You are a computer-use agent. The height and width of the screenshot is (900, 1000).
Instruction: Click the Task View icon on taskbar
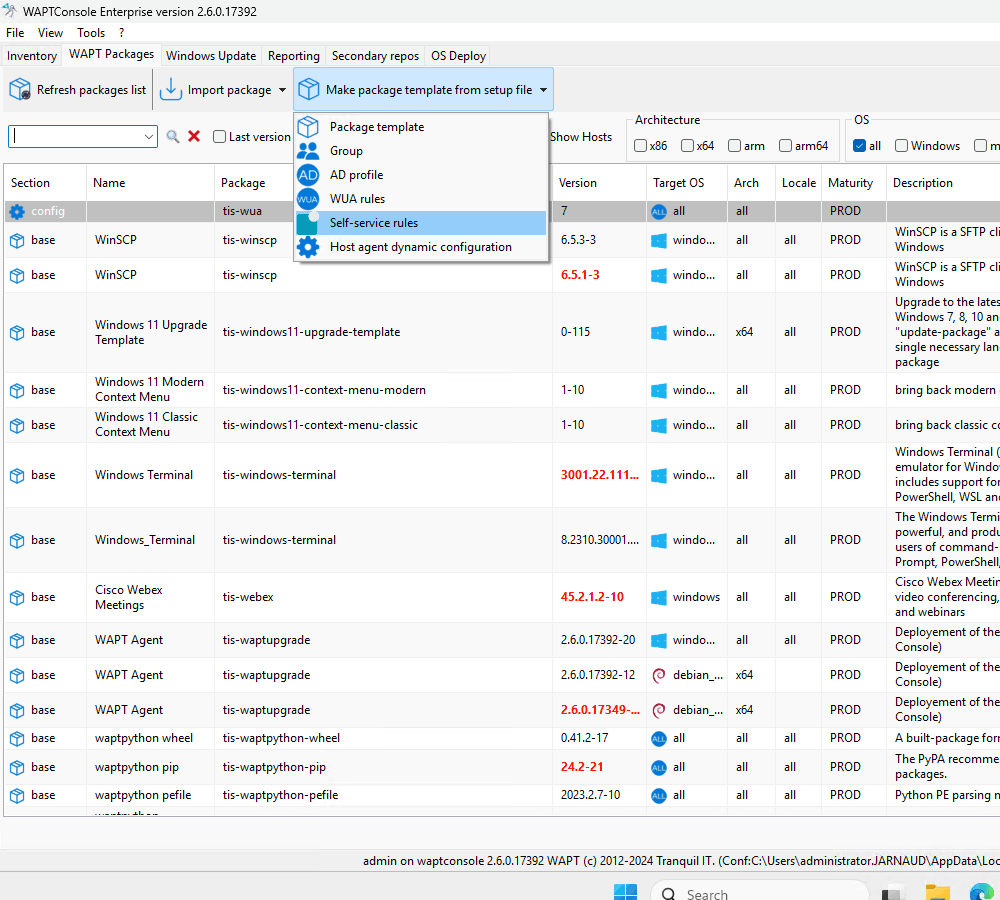pos(893,893)
